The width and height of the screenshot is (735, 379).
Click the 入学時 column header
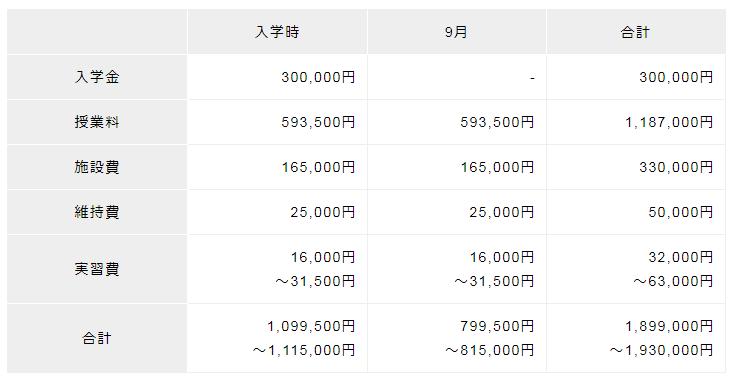coord(278,31)
